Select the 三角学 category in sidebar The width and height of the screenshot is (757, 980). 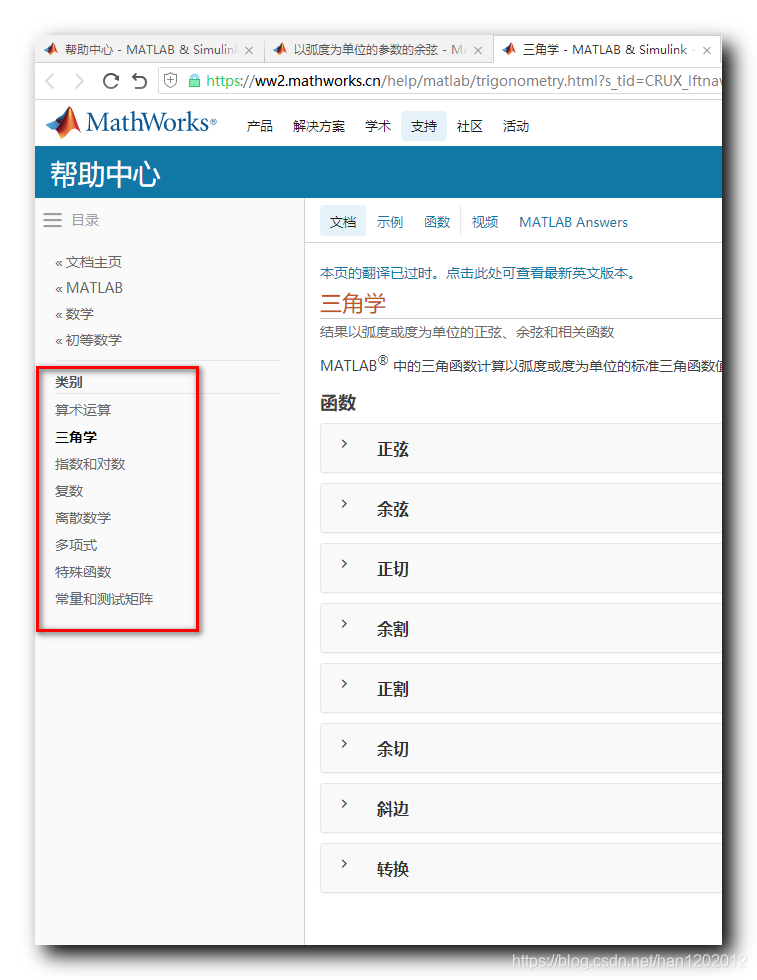click(x=76, y=437)
